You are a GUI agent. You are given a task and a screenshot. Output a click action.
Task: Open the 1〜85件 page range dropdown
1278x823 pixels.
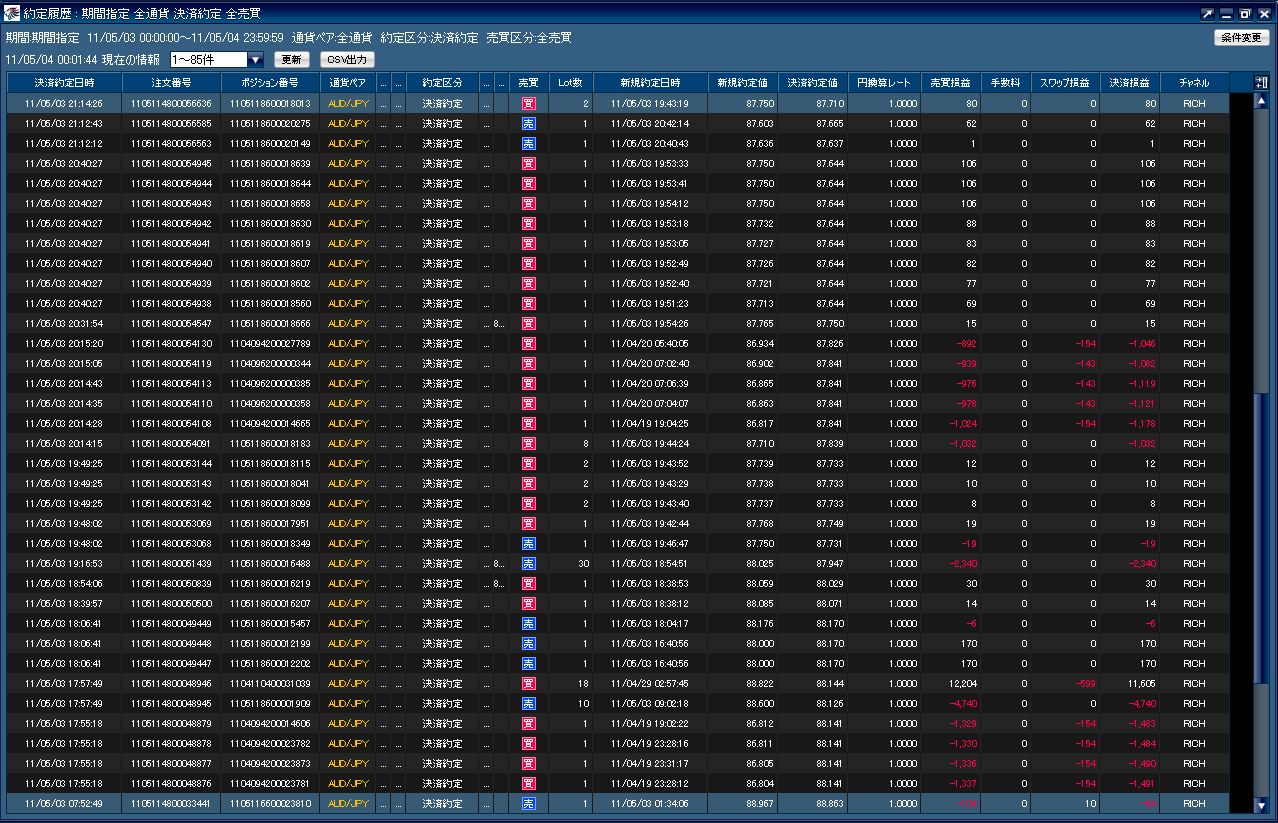(x=217, y=60)
